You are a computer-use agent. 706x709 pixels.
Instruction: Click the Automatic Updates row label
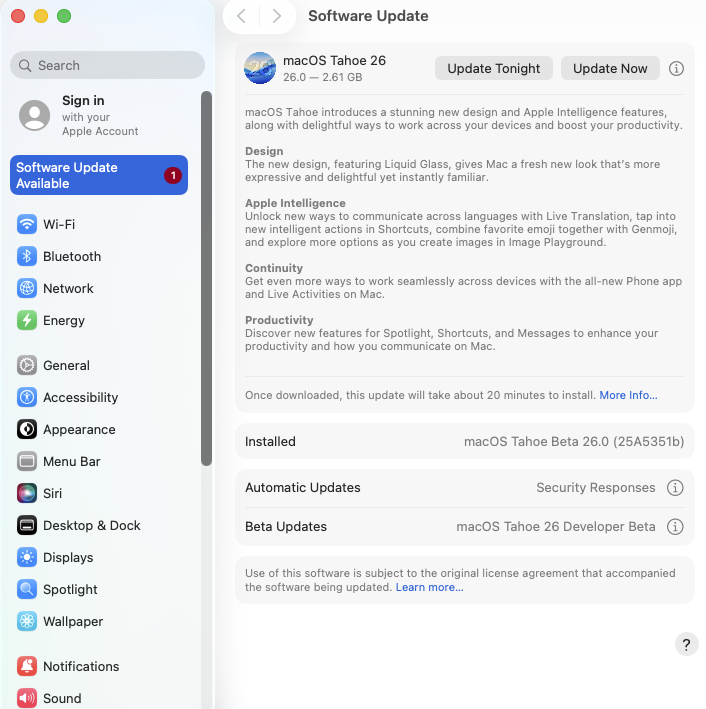point(303,488)
